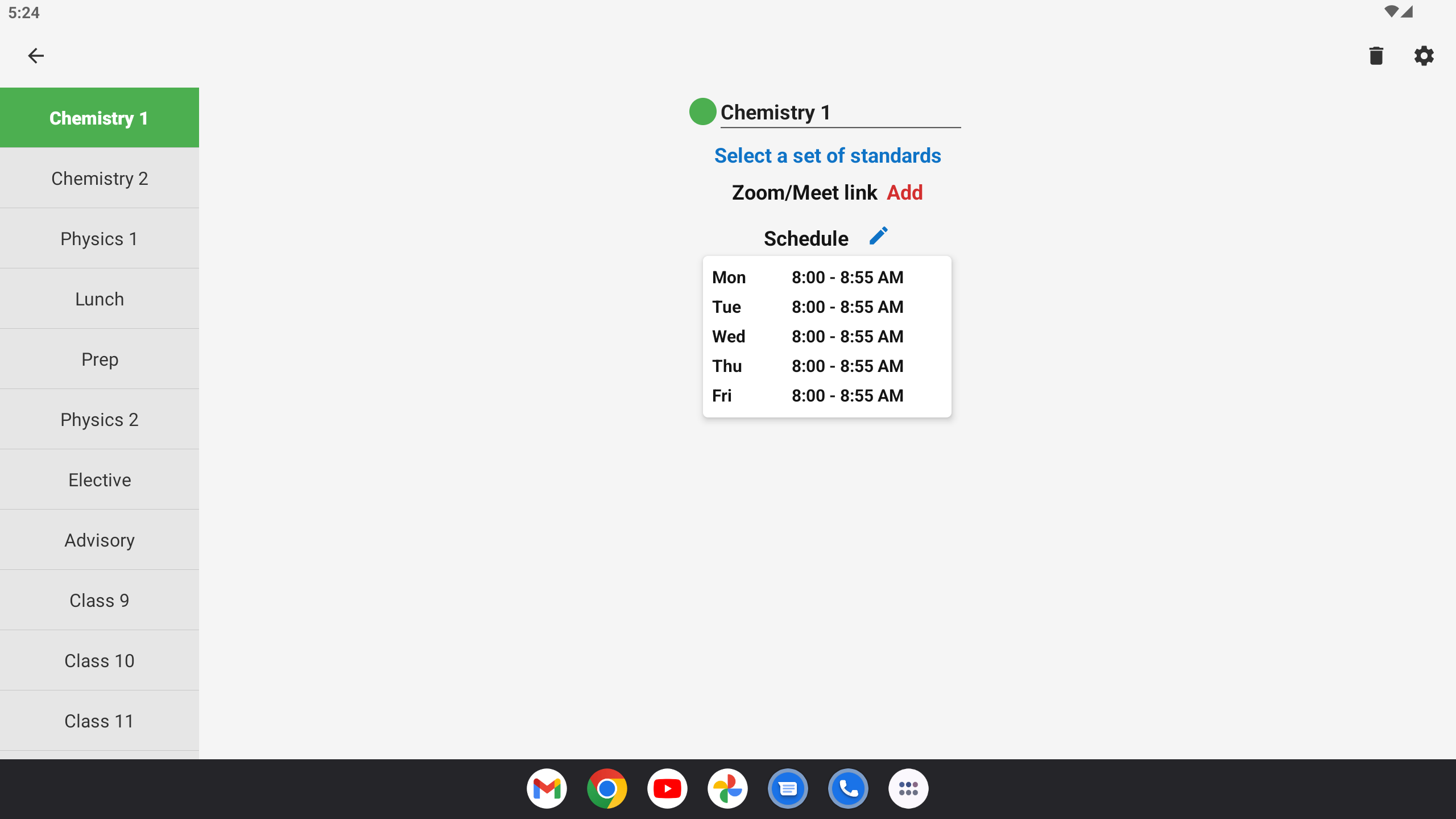Select Prep in the class list

(100, 359)
